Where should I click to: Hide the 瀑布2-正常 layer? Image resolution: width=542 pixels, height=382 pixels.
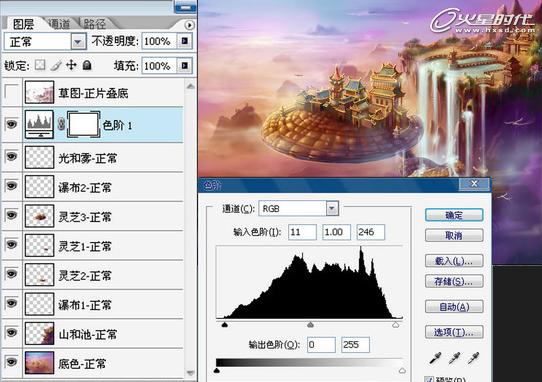[x=12, y=186]
